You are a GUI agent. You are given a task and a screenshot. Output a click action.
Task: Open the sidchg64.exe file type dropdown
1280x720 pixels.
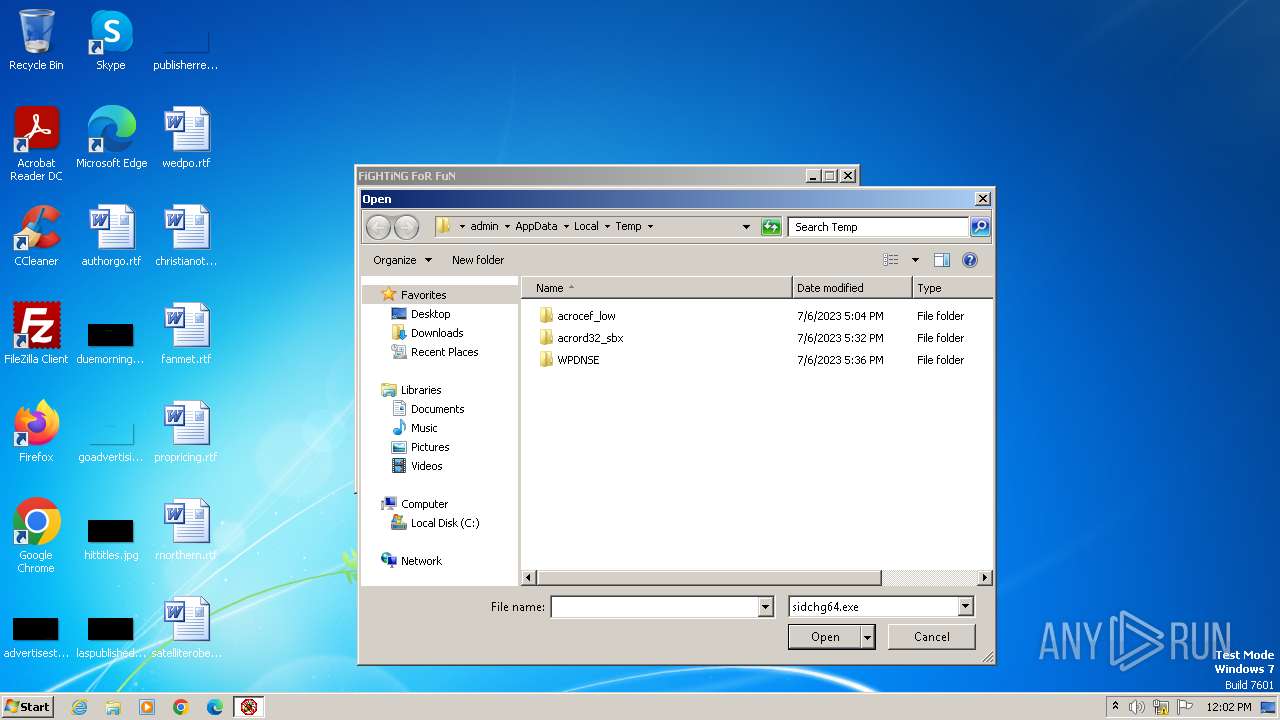pos(880,607)
